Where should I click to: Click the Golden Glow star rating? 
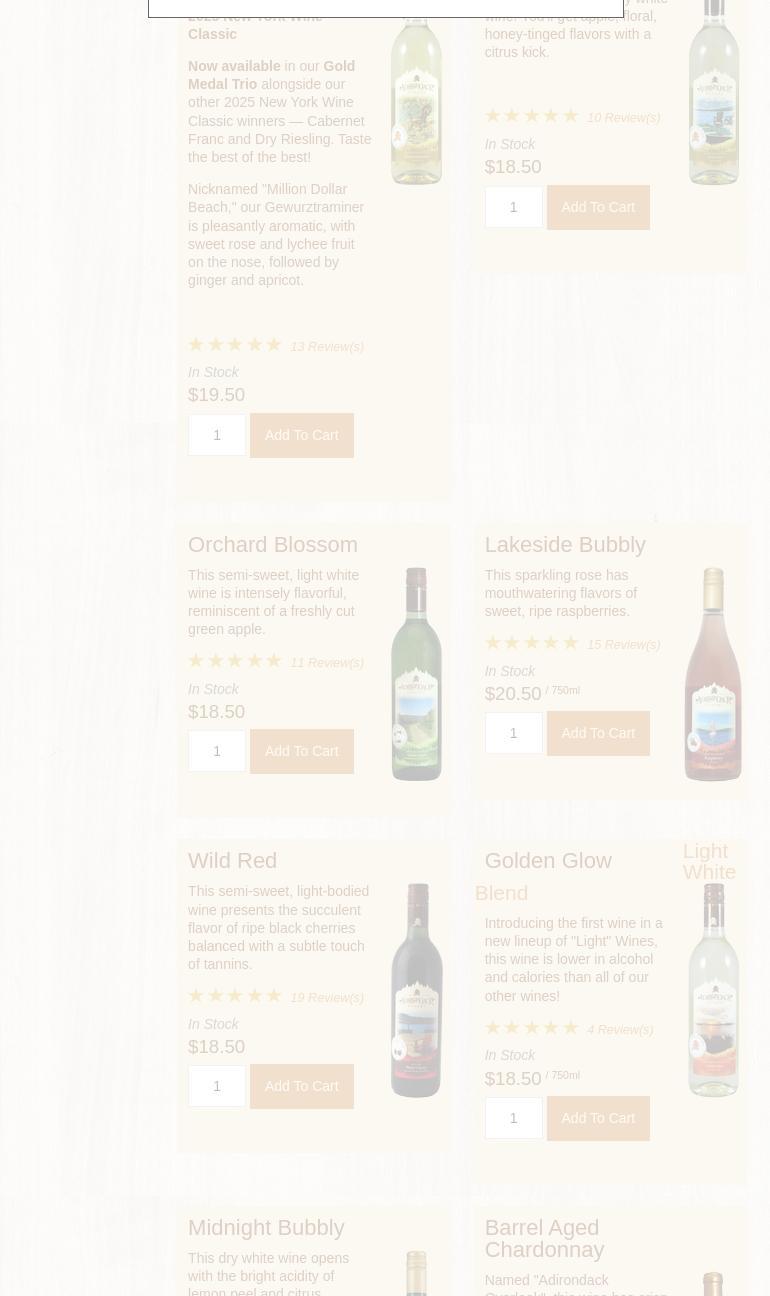532,1027
